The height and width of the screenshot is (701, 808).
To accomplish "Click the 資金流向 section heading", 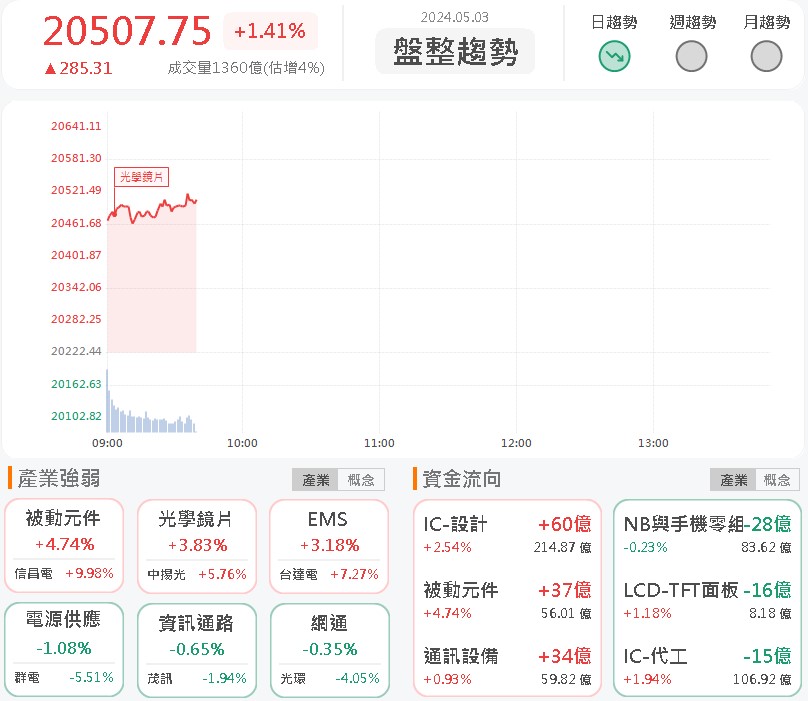I will [x=462, y=479].
